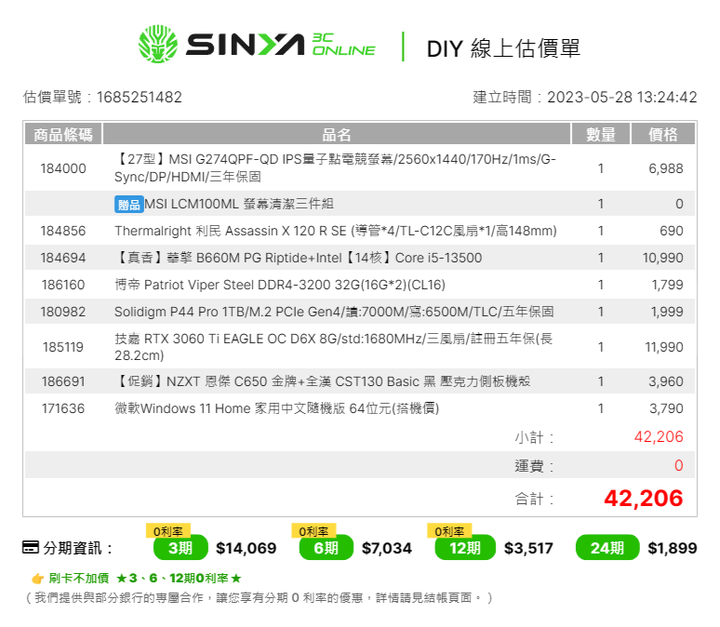The width and height of the screenshot is (720, 627).
Task: Select the 24期 installment badge
Action: (607, 548)
